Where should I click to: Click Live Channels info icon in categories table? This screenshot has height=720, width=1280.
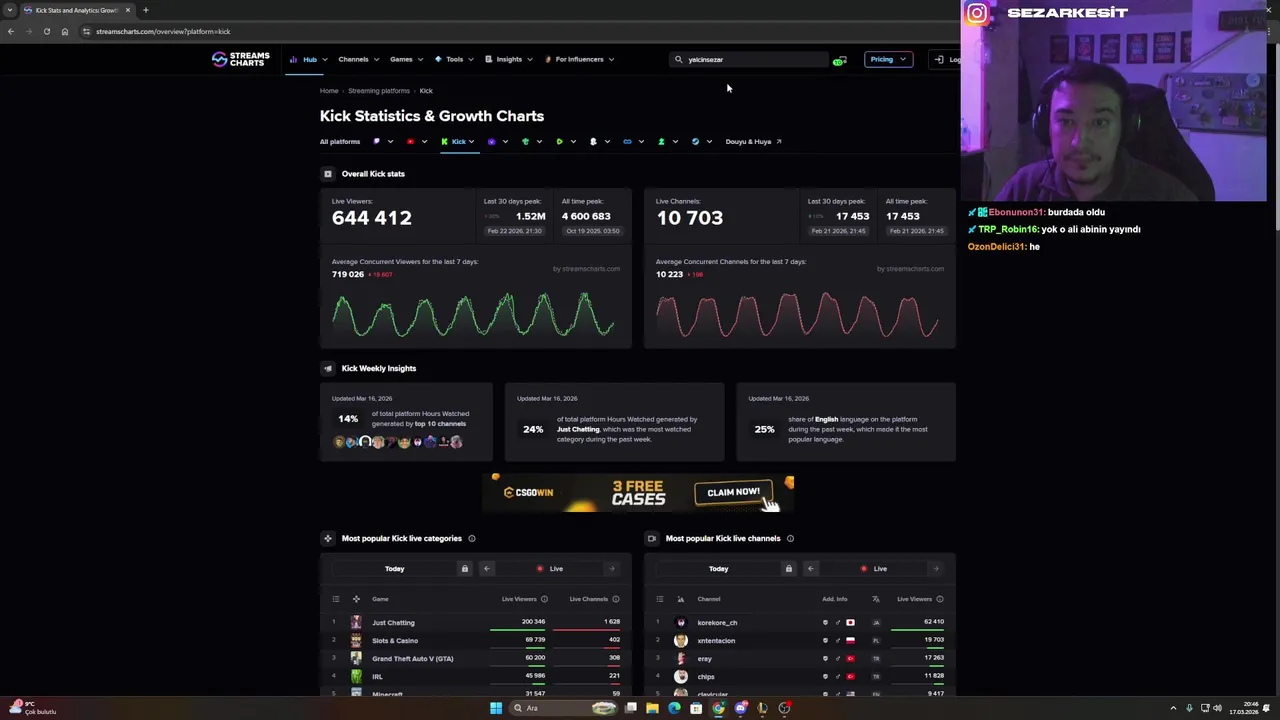tap(616, 599)
